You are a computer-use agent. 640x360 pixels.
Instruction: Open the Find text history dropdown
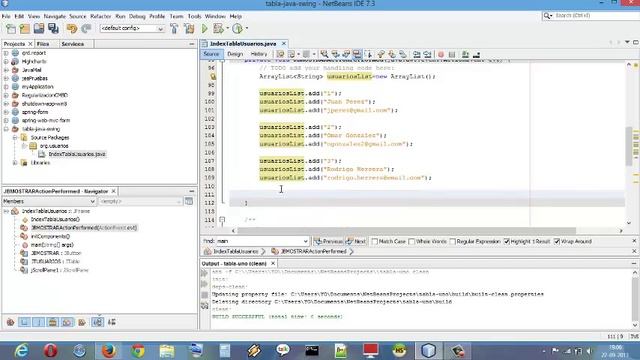click(305, 241)
